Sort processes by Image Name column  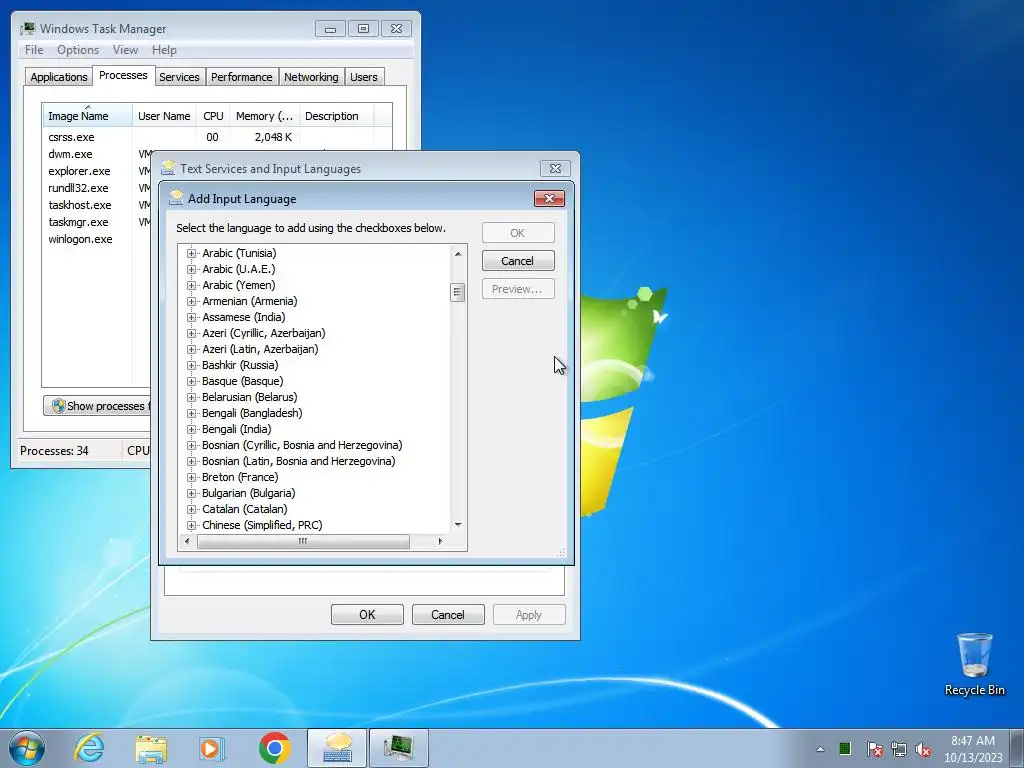click(88, 116)
